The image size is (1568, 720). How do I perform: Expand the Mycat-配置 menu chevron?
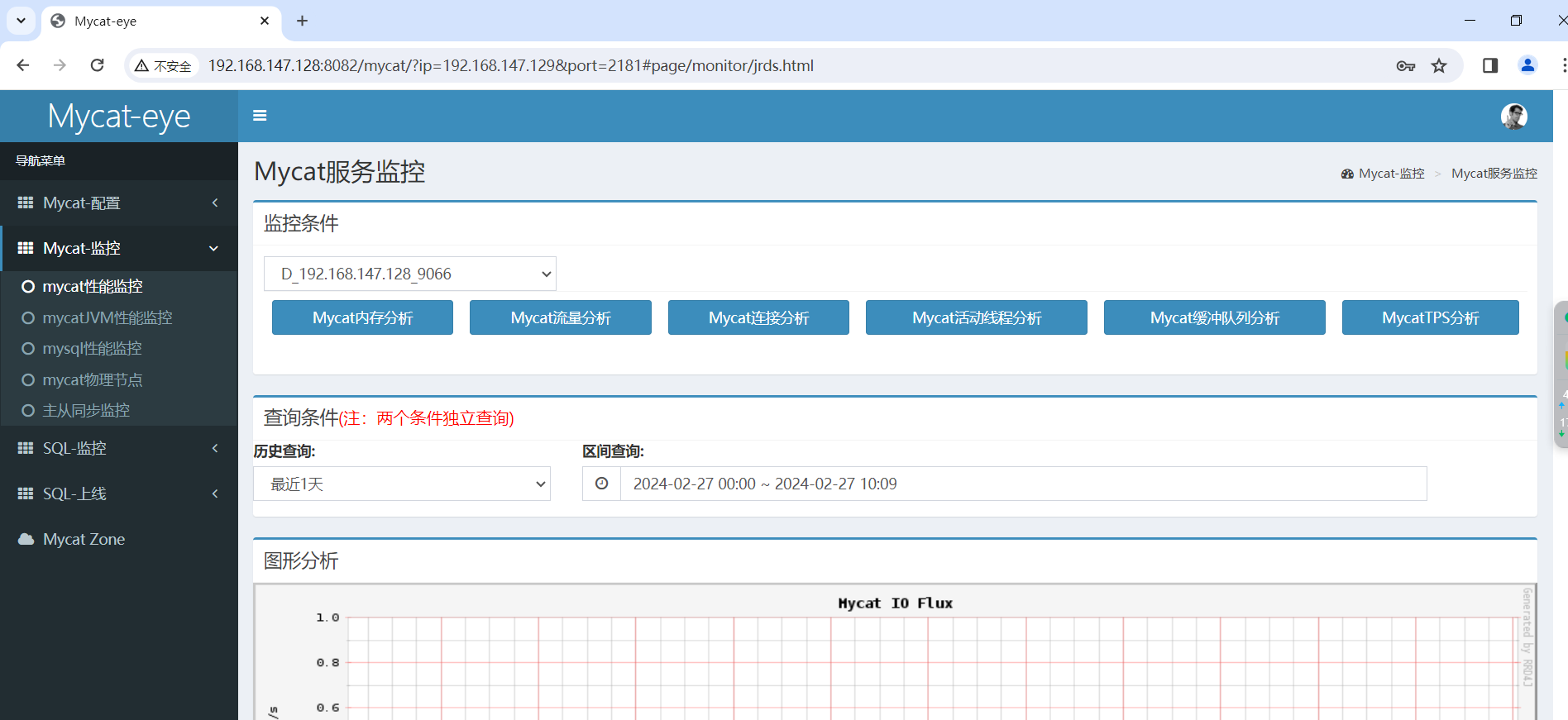[x=215, y=203]
